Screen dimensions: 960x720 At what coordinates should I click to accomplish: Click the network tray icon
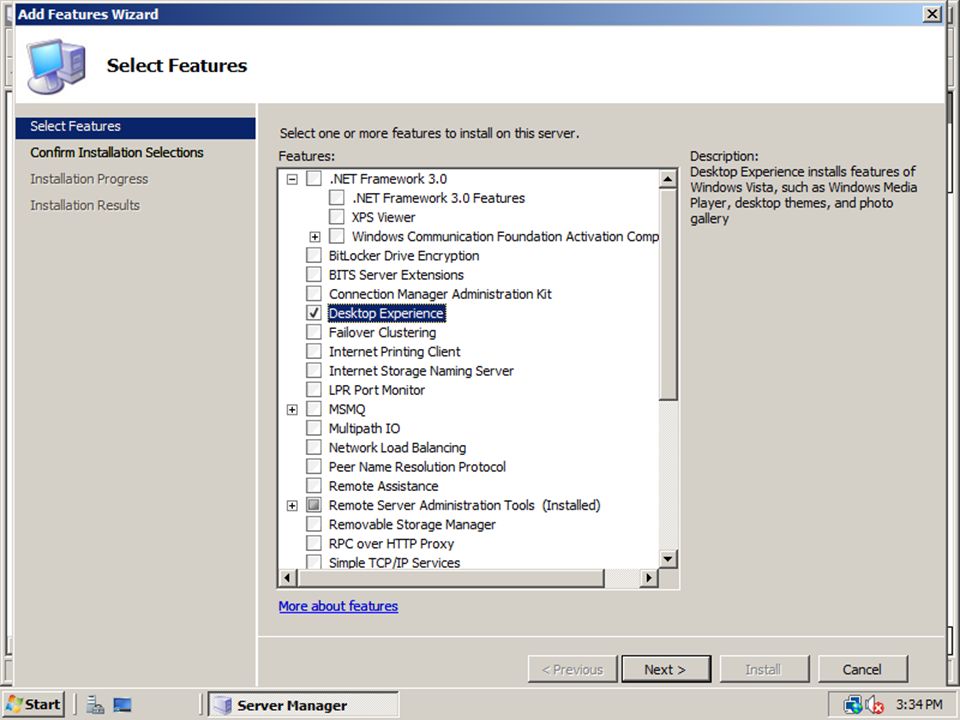(852, 705)
